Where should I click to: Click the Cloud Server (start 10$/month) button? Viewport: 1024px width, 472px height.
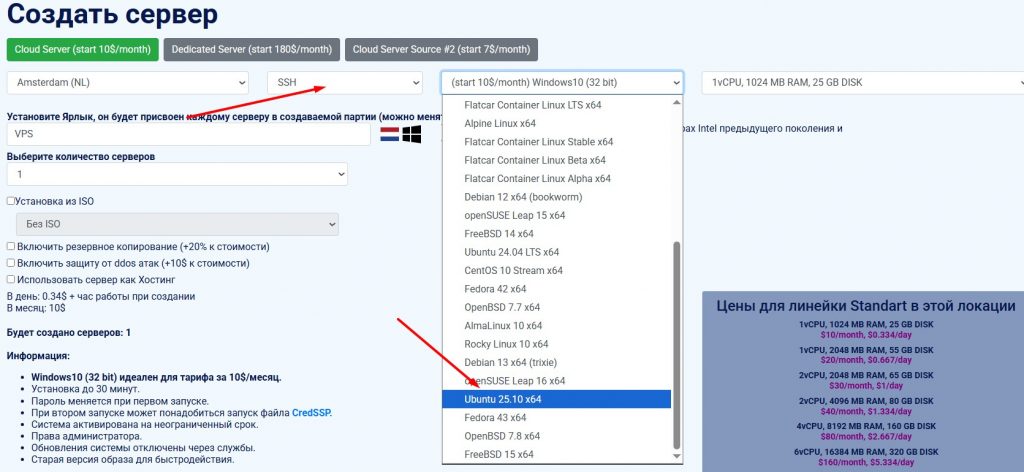point(82,49)
